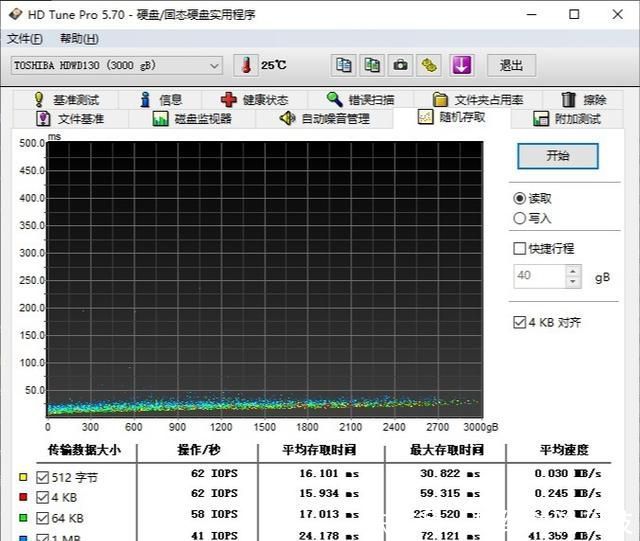The height and width of the screenshot is (541, 640).
Task: Click the 41 IOPS value
Action: 214,535
